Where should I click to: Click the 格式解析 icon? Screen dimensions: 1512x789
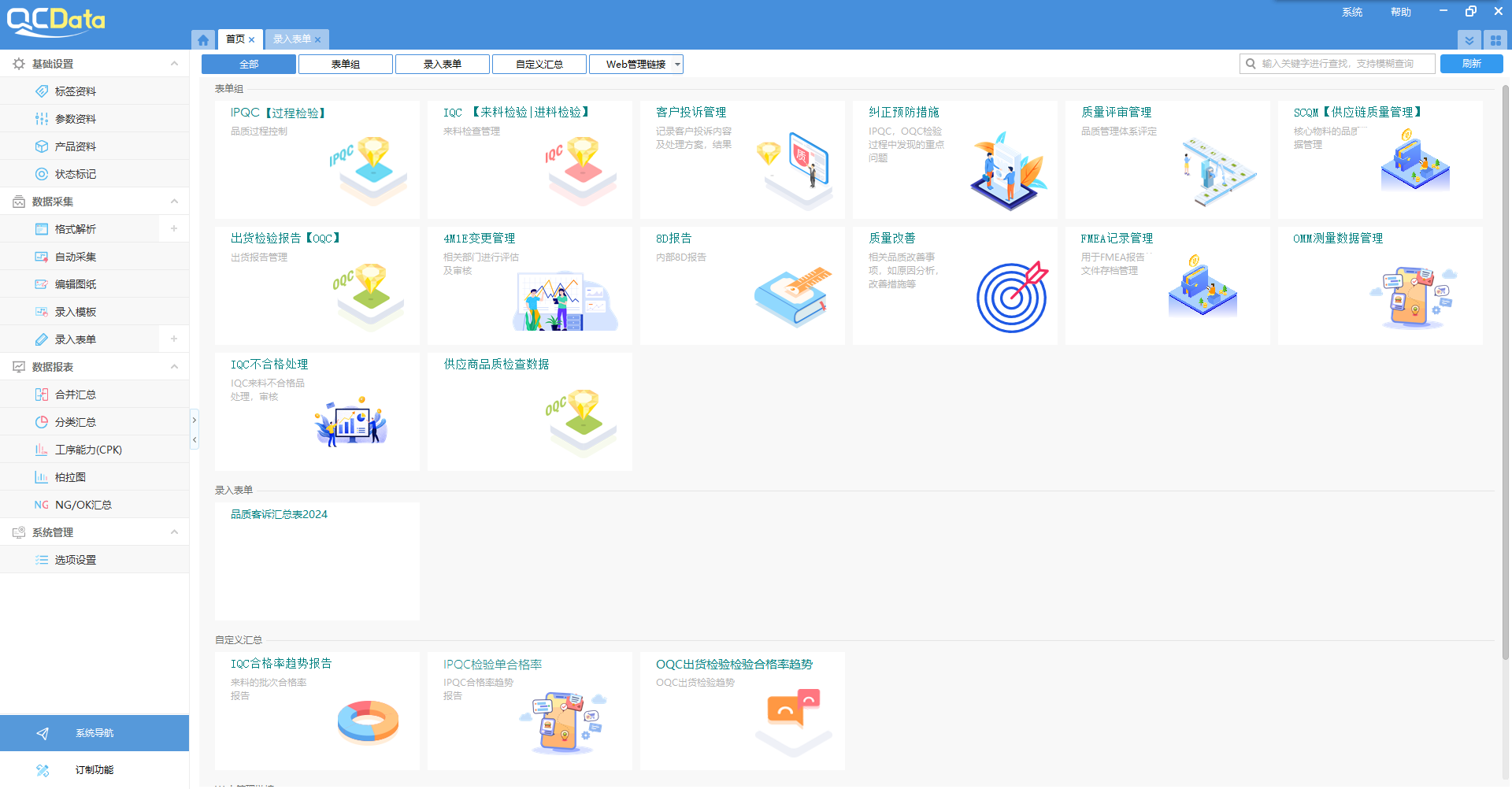(42, 229)
